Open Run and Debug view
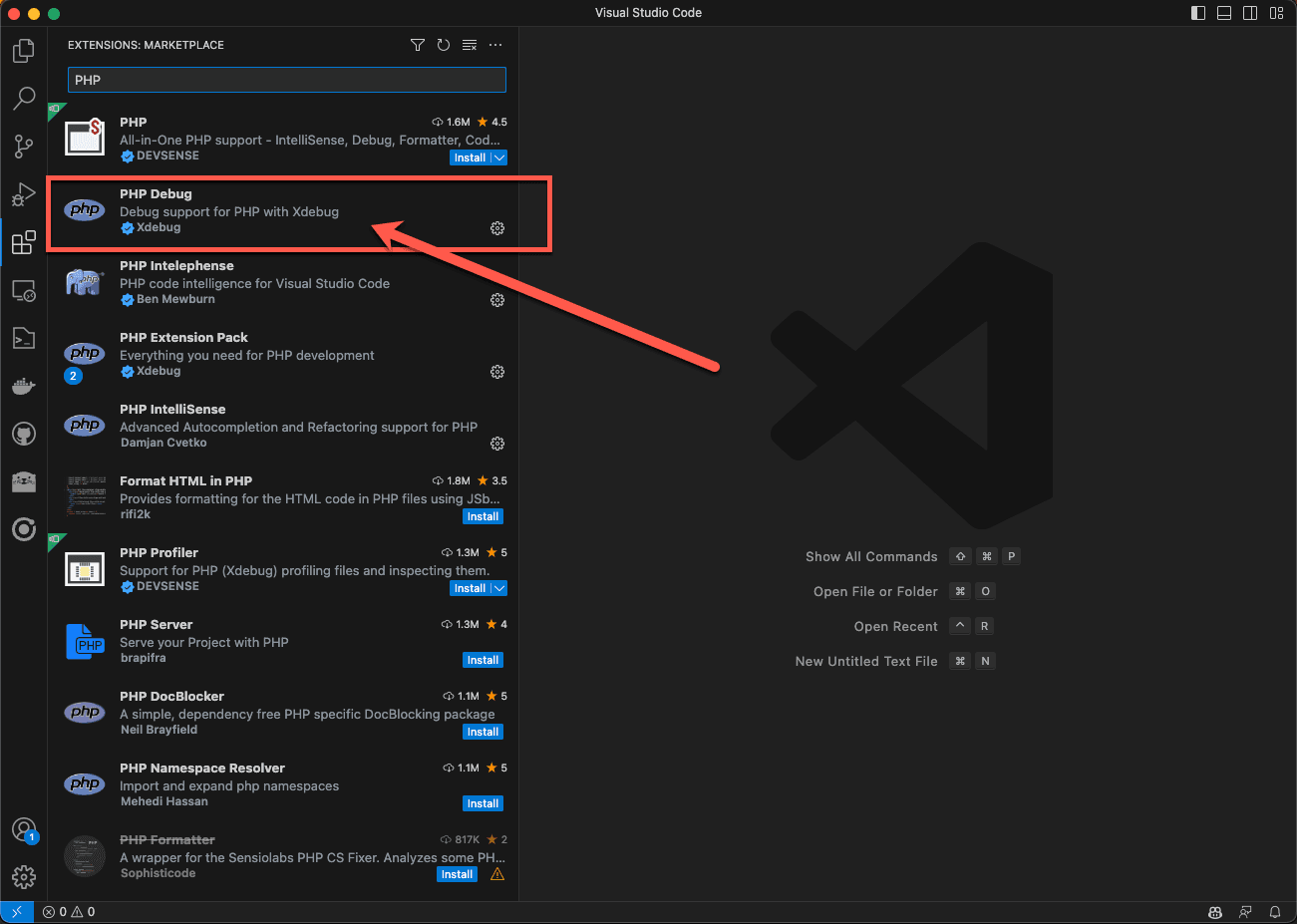1297x924 pixels. [24, 194]
